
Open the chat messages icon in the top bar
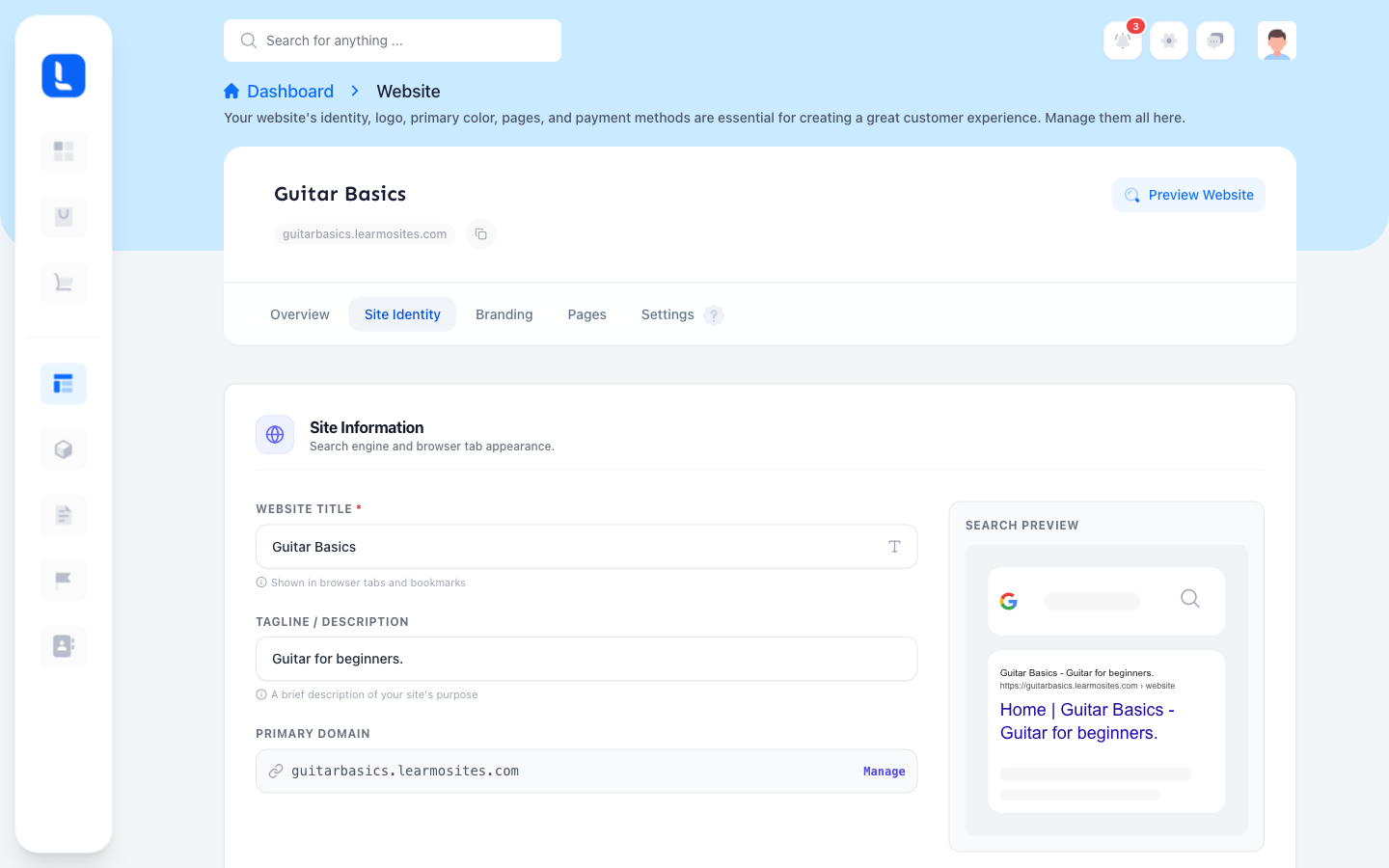click(x=1215, y=41)
